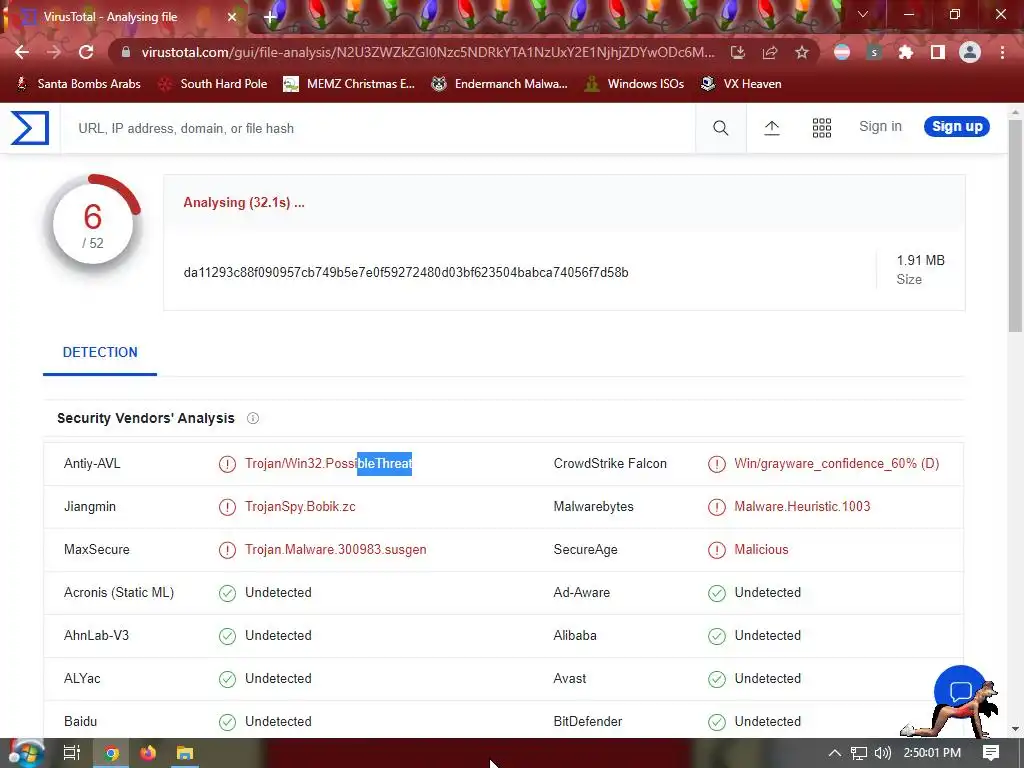Image resolution: width=1024 pixels, height=768 pixels.
Task: Click the Sign in link
Action: [880, 127]
